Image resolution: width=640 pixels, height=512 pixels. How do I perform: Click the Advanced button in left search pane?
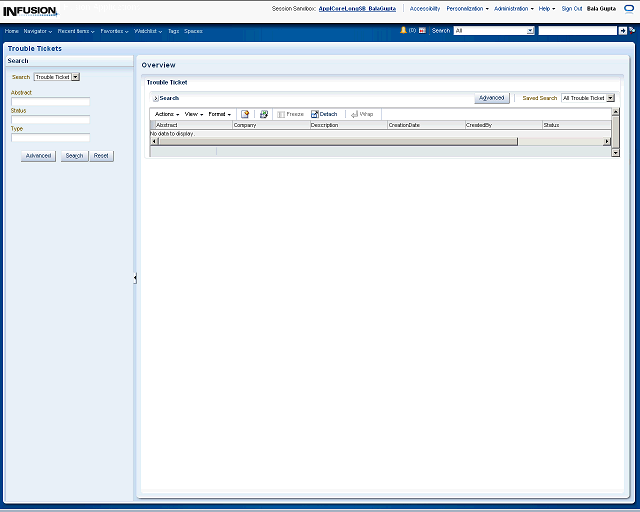click(x=38, y=156)
